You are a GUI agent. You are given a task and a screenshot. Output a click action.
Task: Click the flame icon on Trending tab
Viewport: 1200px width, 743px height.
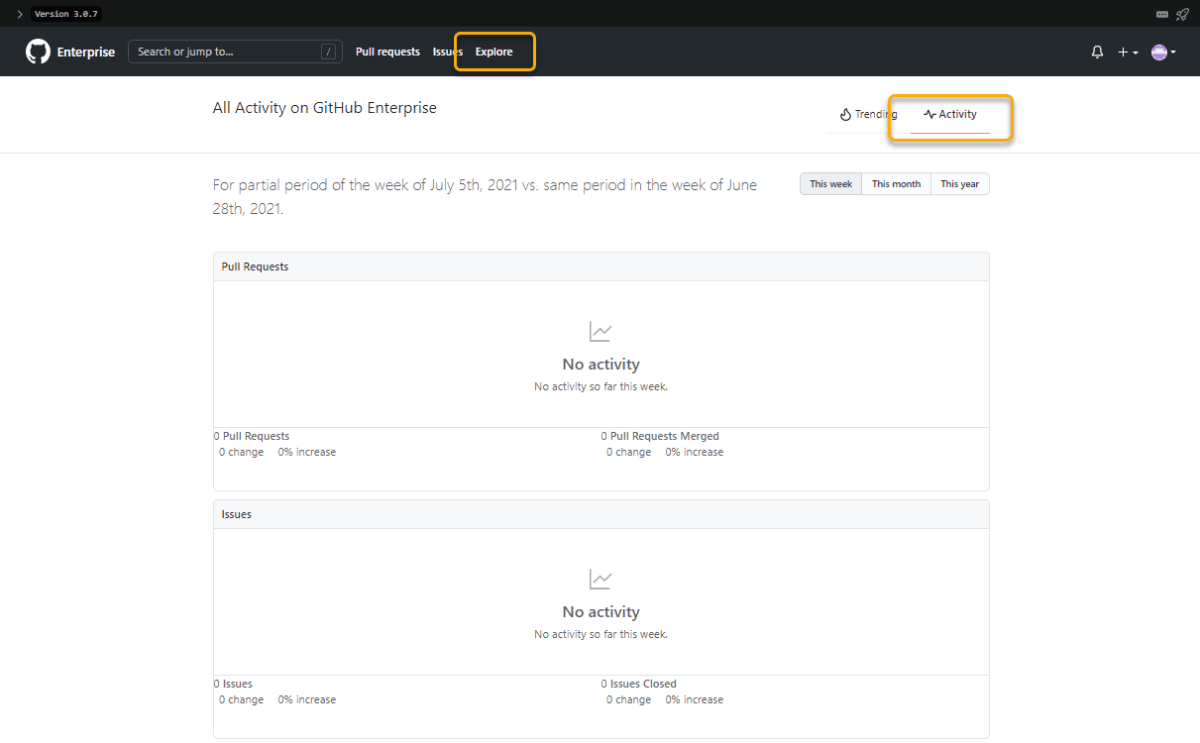(845, 114)
